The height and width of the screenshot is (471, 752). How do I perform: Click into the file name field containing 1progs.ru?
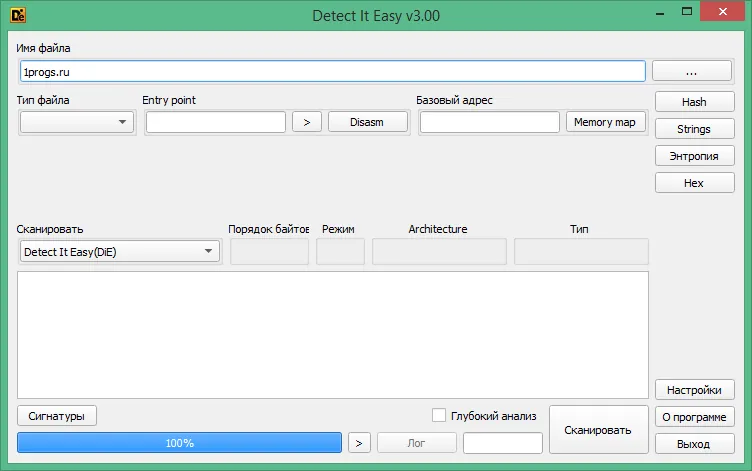pyautogui.click(x=332, y=71)
